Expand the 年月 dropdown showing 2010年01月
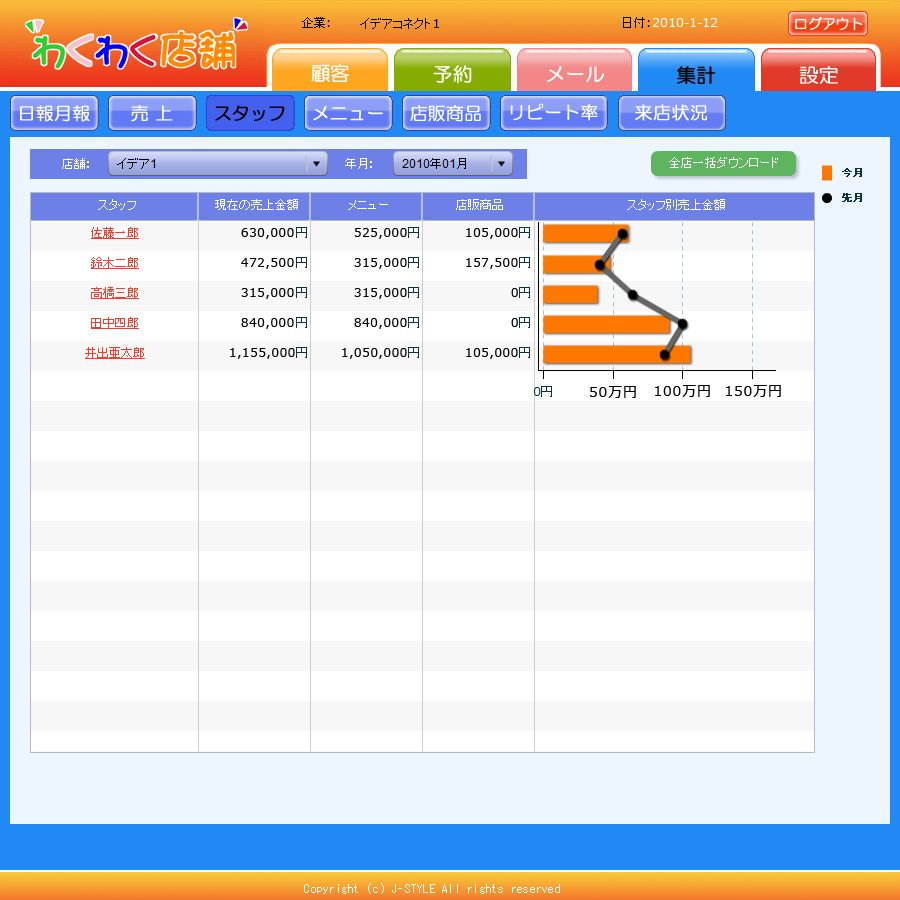The image size is (900, 900). (x=452, y=164)
